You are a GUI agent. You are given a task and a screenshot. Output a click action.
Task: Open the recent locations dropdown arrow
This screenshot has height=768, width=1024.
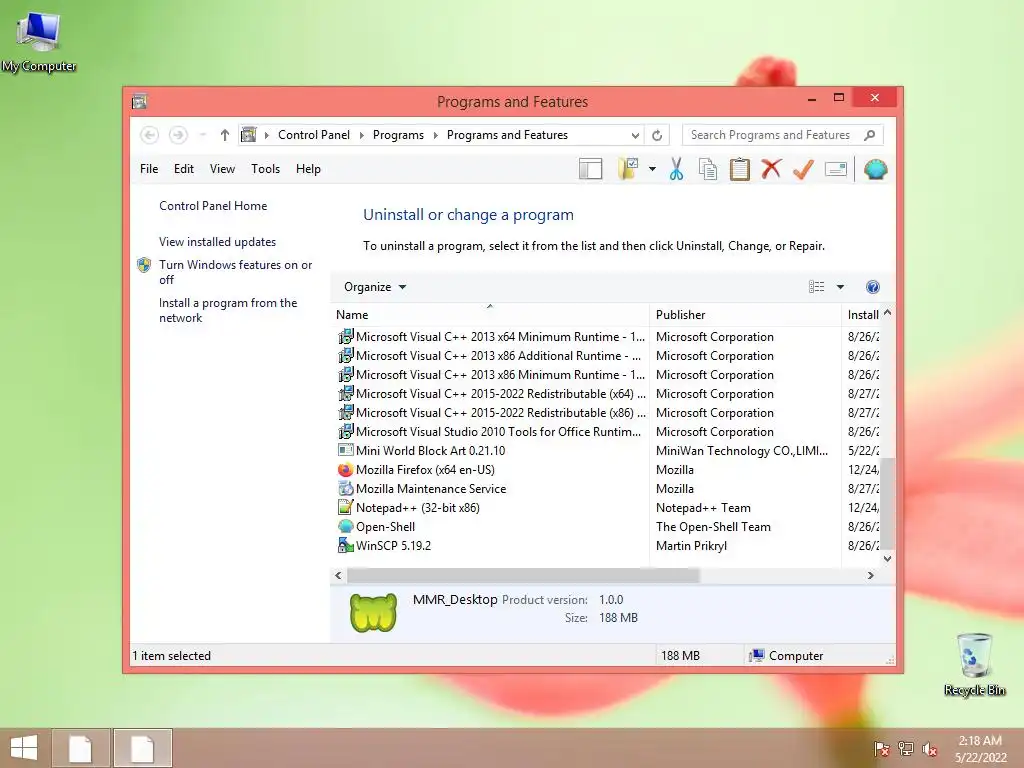point(203,135)
